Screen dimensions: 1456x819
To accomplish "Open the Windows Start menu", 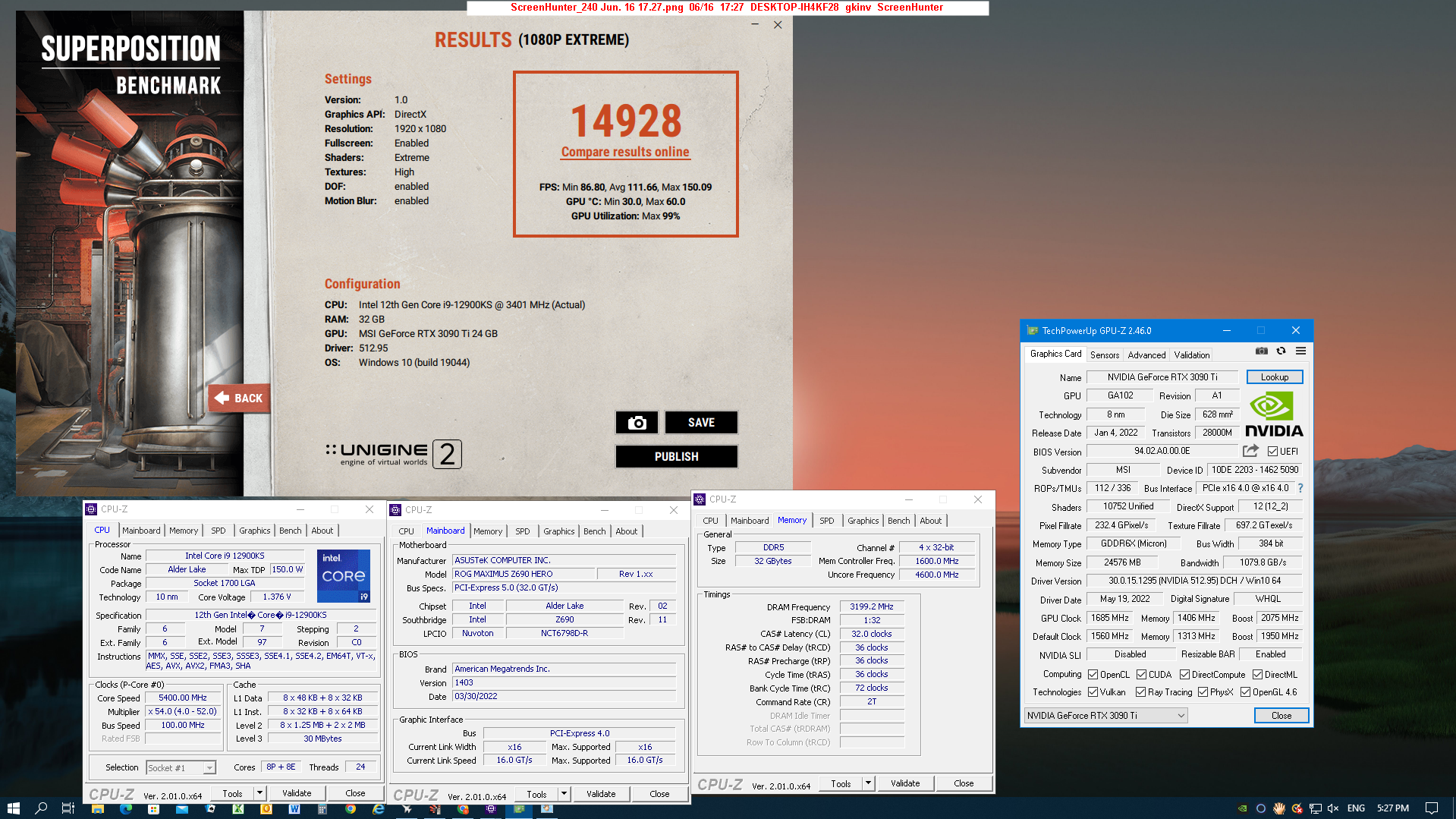I will tap(13, 808).
